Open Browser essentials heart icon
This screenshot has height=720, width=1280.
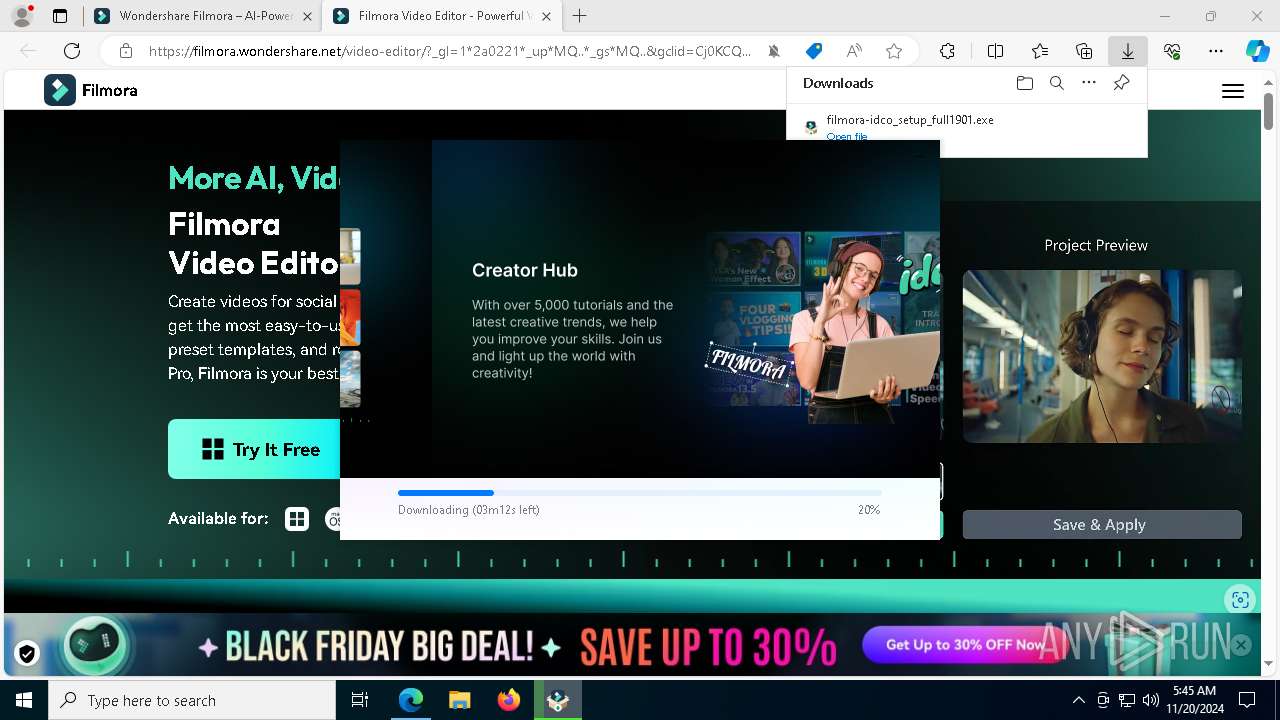pos(1172,51)
